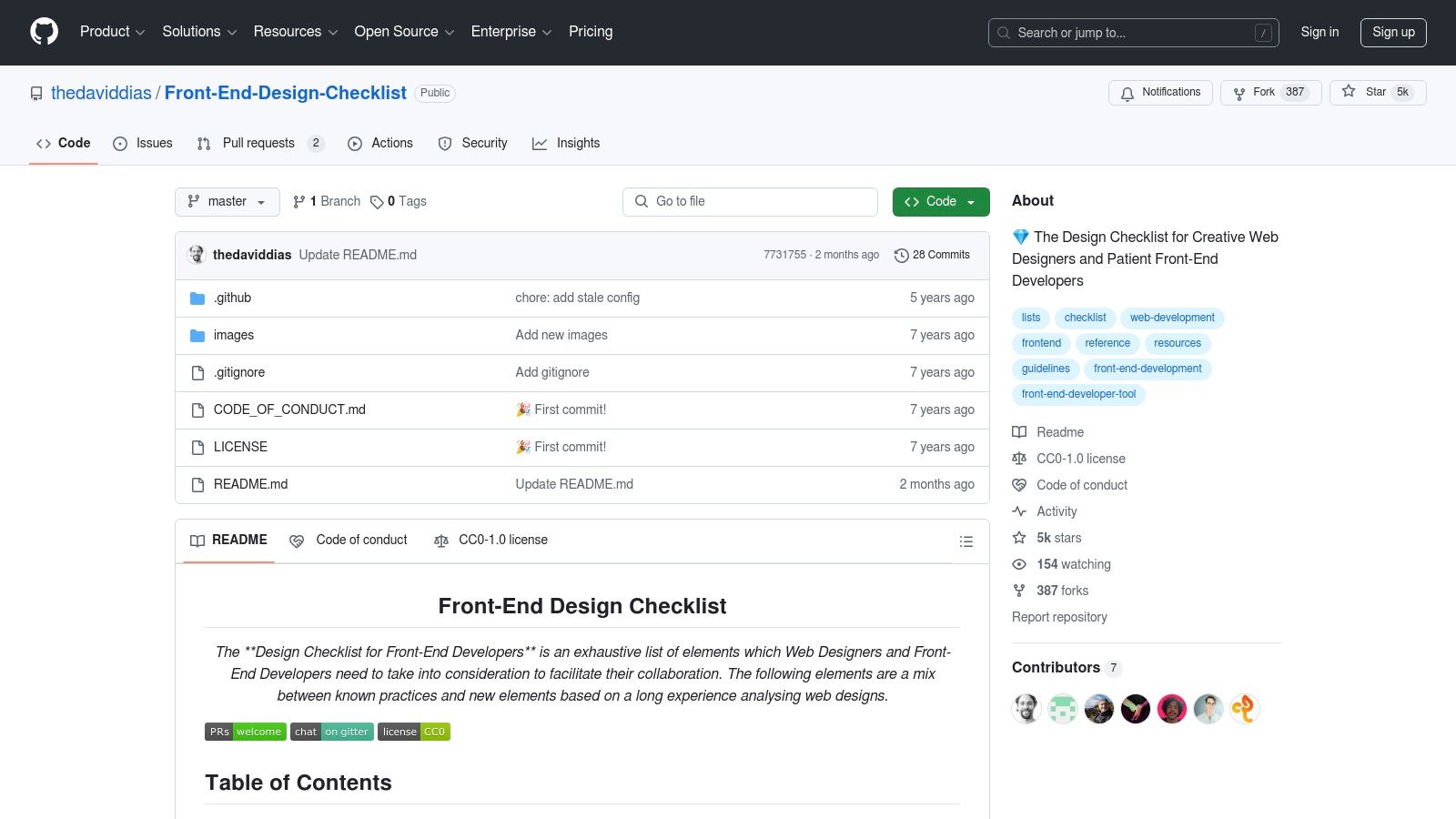Image resolution: width=1456 pixels, height=819 pixels.
Task: Open the Contributors section link
Action: (x=1067, y=668)
